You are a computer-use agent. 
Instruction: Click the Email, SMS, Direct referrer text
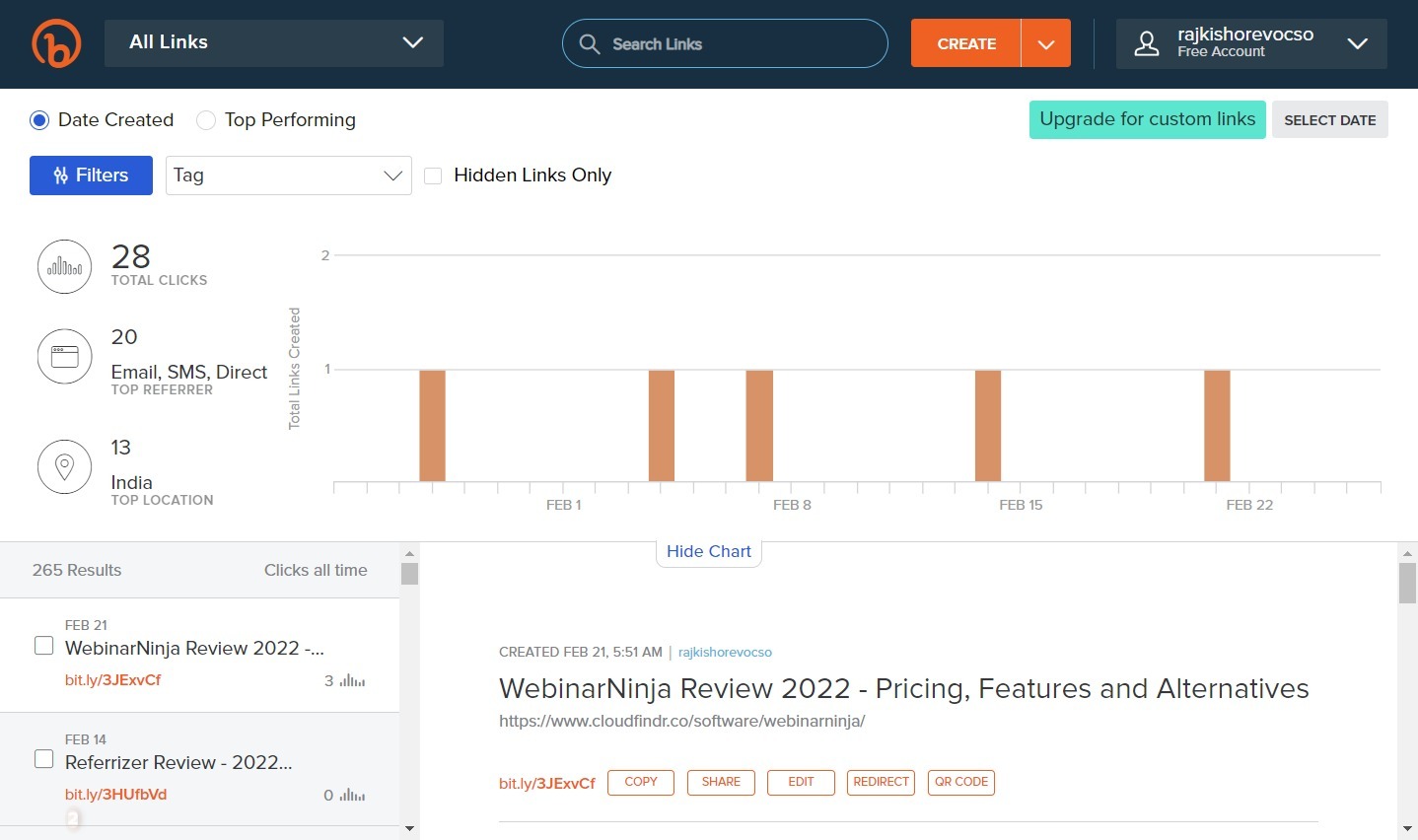tap(189, 372)
